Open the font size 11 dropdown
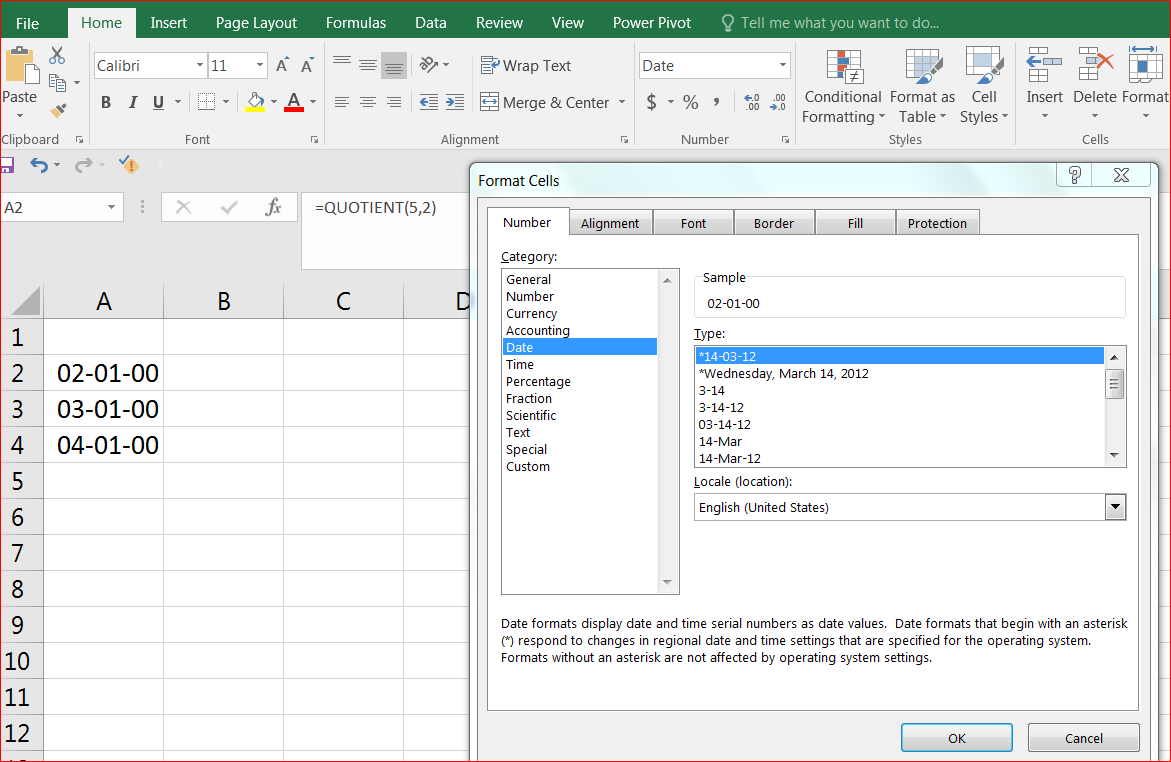Screen dimensions: 1171x762 tap(260, 66)
